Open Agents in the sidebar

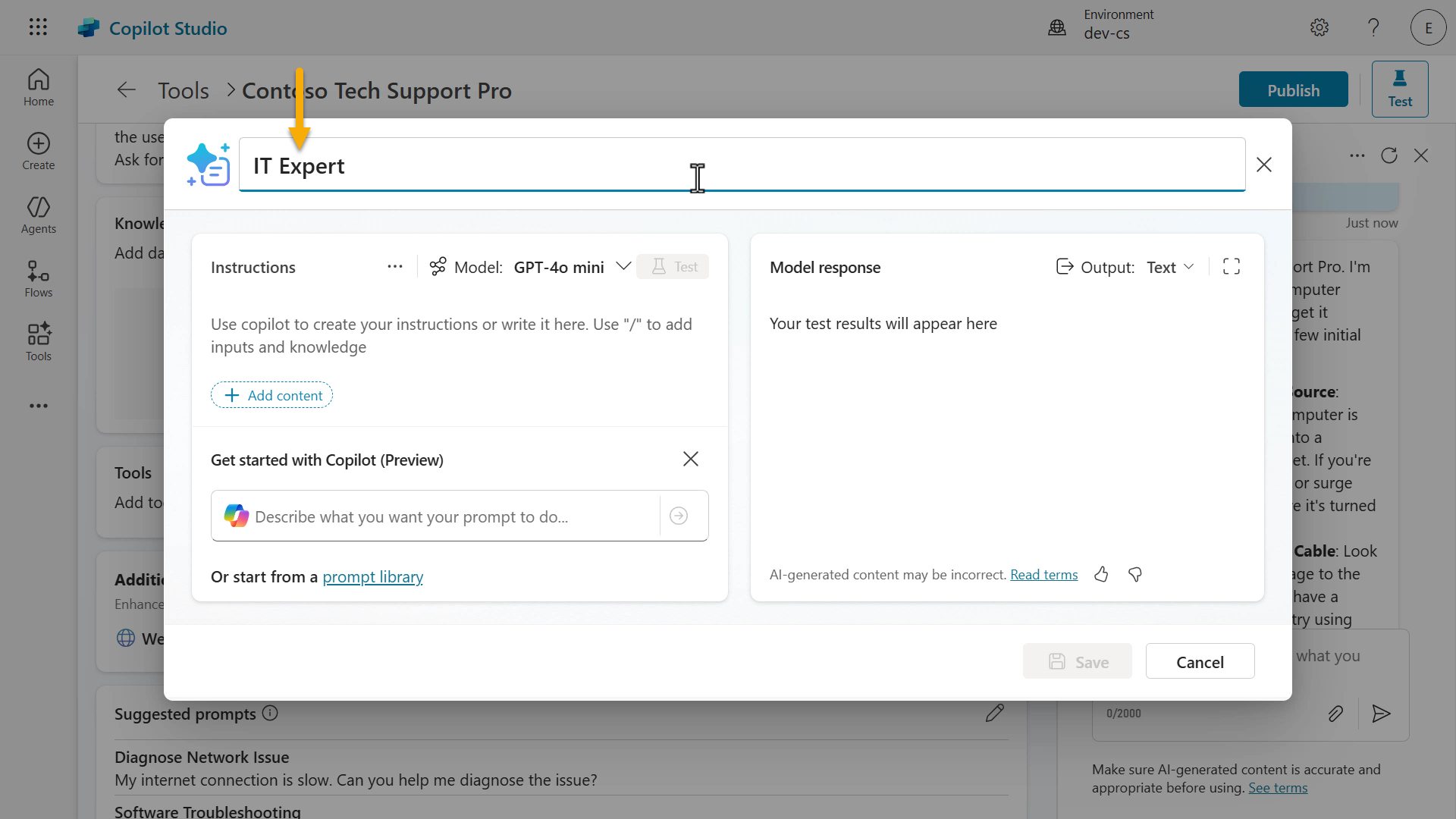pyautogui.click(x=39, y=215)
